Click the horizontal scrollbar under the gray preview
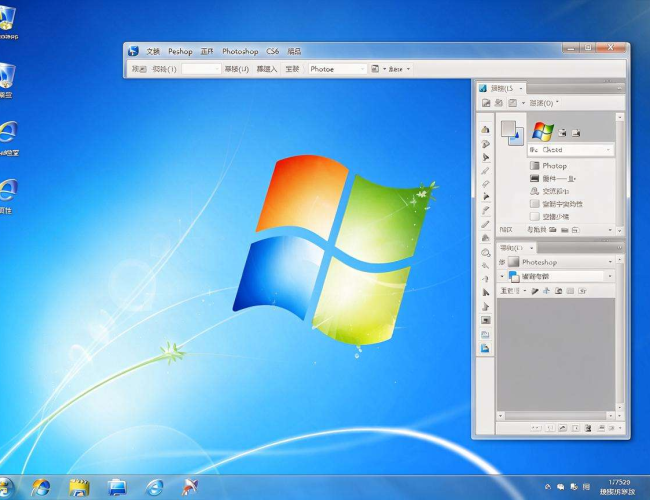Screen dimensions: 650x500 point(555,415)
